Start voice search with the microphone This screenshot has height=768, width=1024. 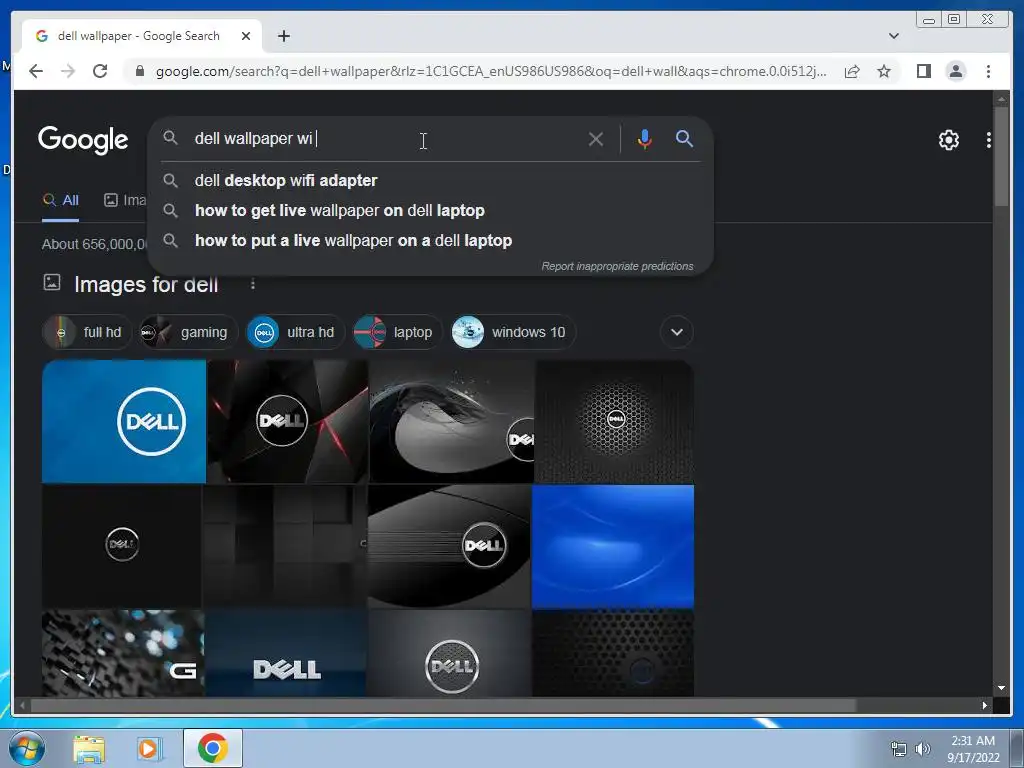tap(645, 139)
